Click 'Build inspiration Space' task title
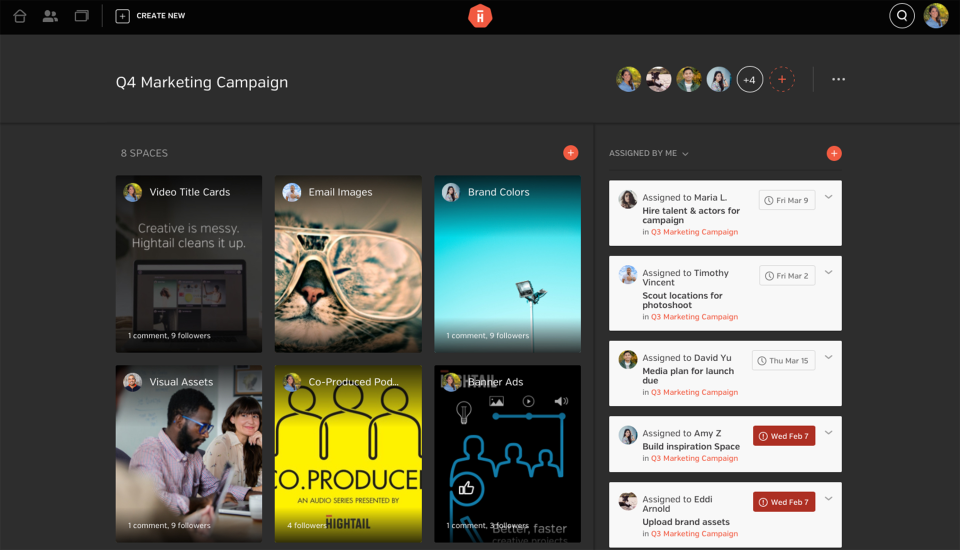 (691, 446)
